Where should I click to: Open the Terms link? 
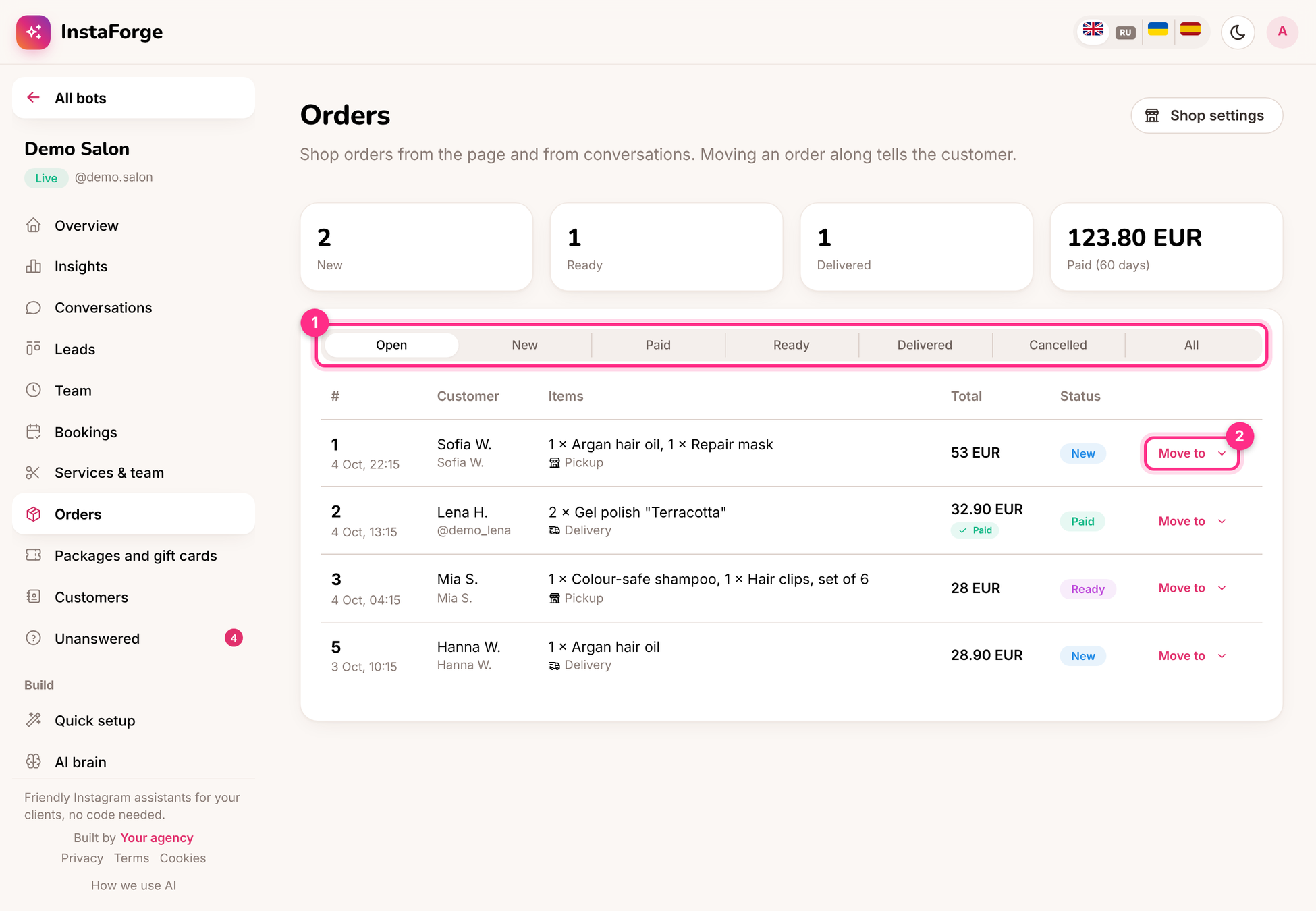tap(132, 858)
